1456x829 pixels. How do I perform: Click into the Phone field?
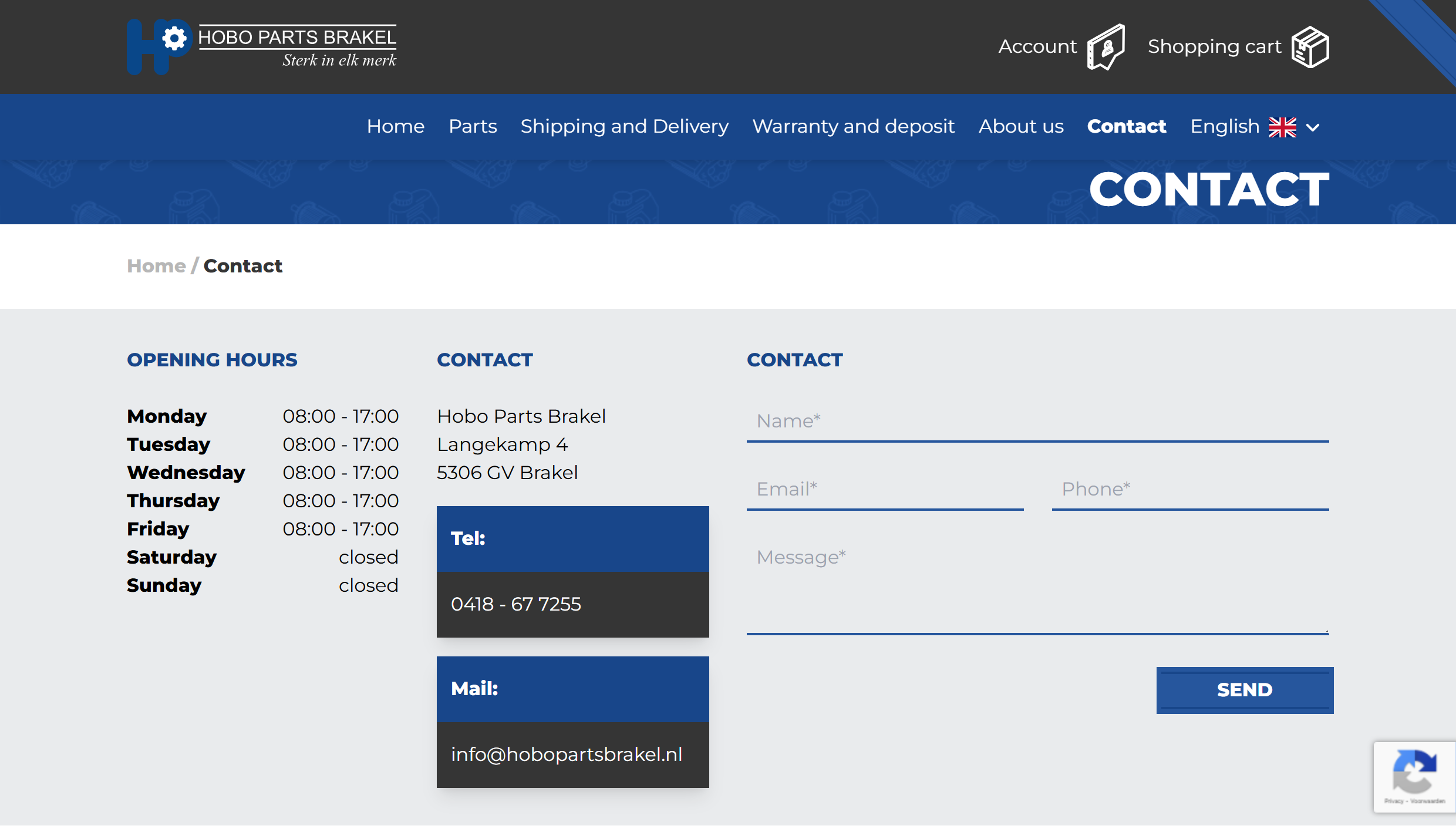click(1189, 489)
